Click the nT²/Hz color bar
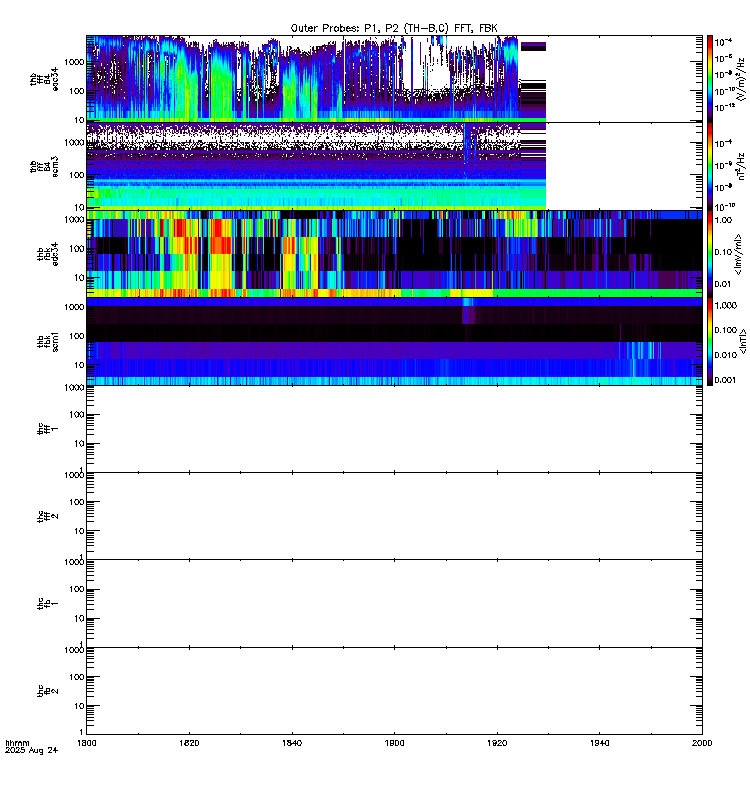The image size is (750, 800). tap(710, 166)
